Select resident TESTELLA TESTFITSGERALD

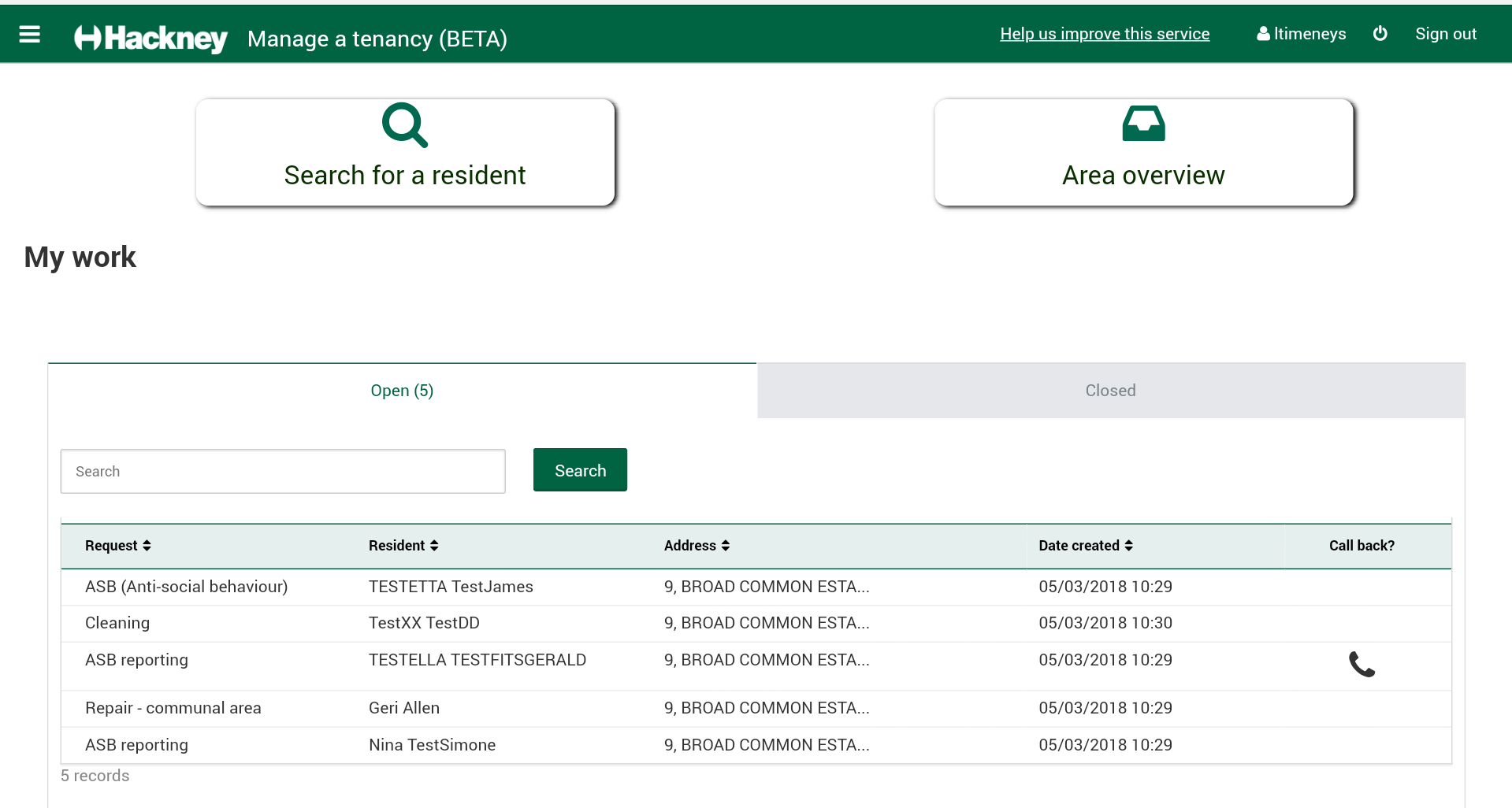tap(477, 660)
